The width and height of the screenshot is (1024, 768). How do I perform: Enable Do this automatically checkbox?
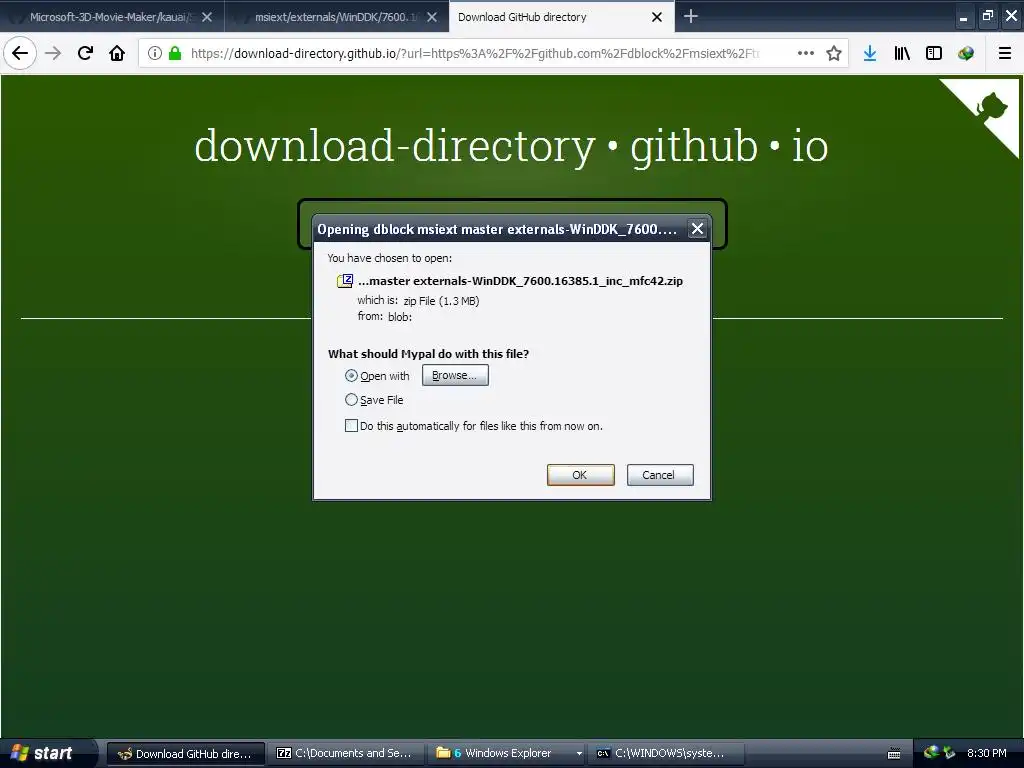coord(351,426)
